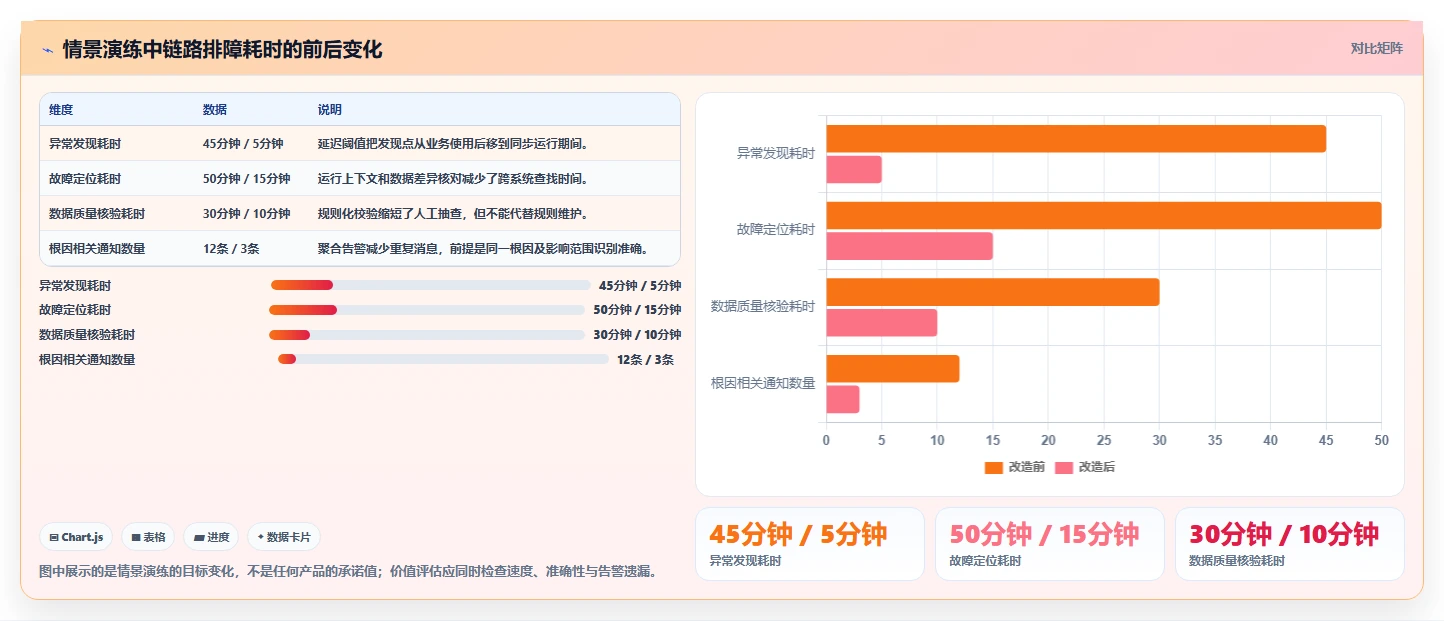Click the footnote starting 图中展示的是情景演练
The width and height of the screenshot is (1444, 621).
pyautogui.click(x=349, y=571)
